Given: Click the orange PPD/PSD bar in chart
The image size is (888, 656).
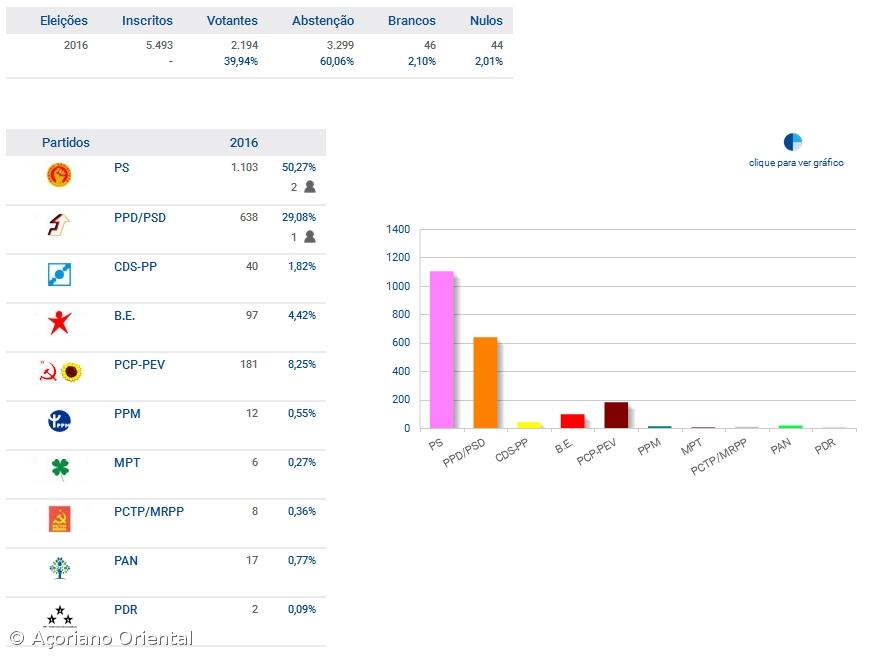Looking at the screenshot, I should 484,382.
